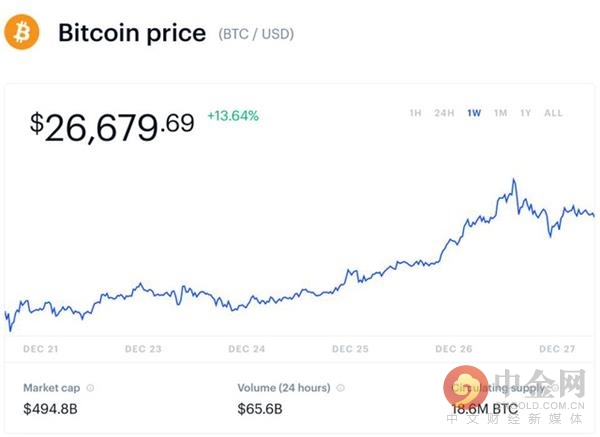Select the 1W time range
Image resolution: width=600 pixels, height=437 pixels.
(x=474, y=113)
